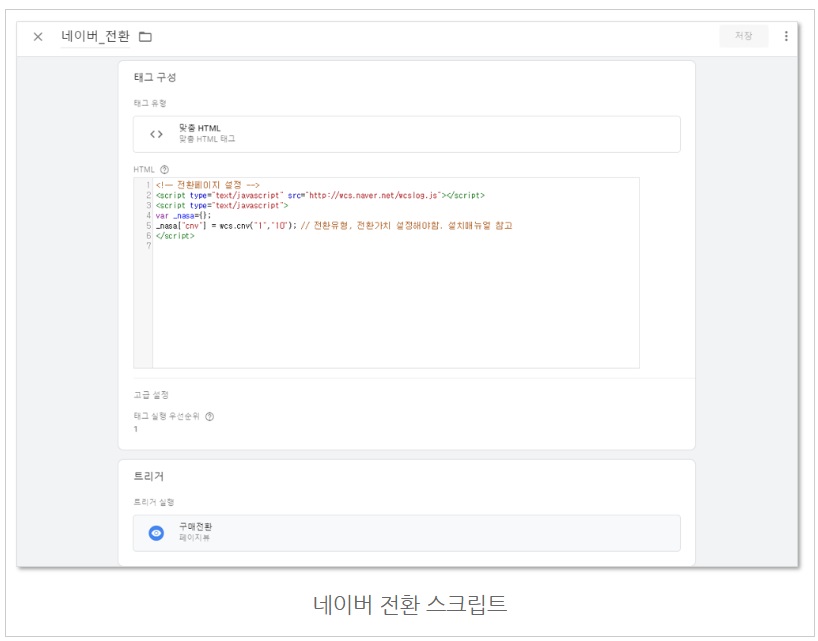The height and width of the screenshot is (641, 818).
Task: Open the 구매전환 trigger card
Action: click(x=406, y=533)
